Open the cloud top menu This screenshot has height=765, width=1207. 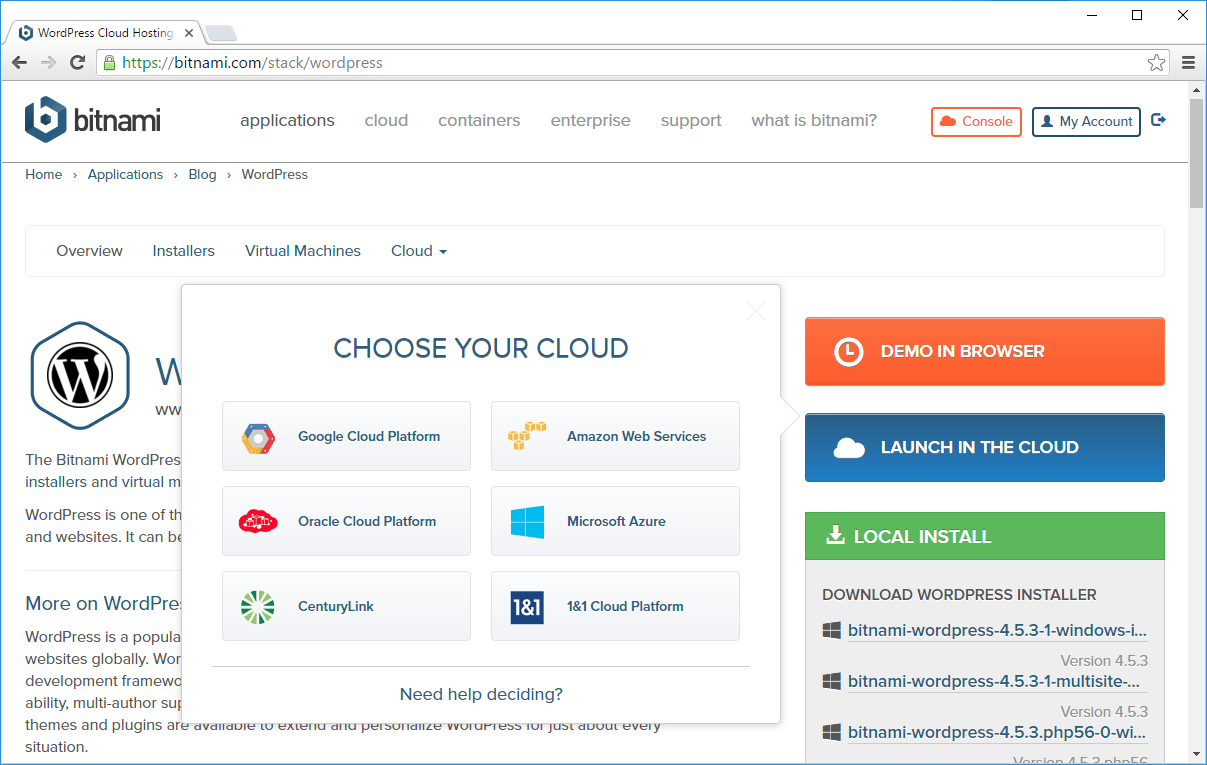386,121
